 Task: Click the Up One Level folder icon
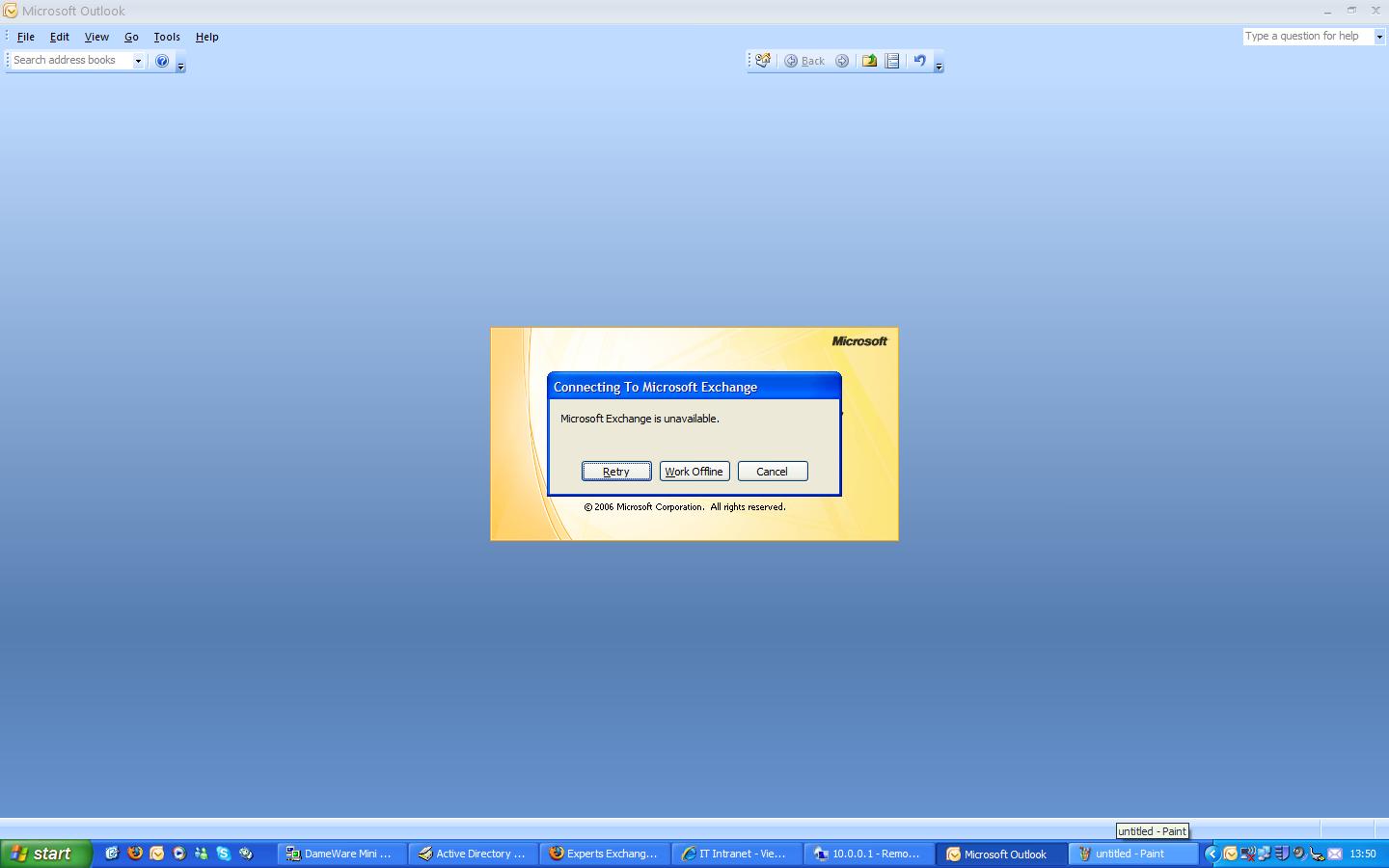[869, 61]
